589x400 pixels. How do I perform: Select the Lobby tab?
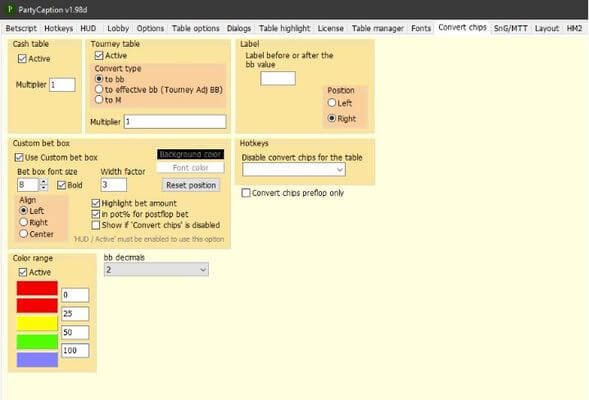point(118,29)
